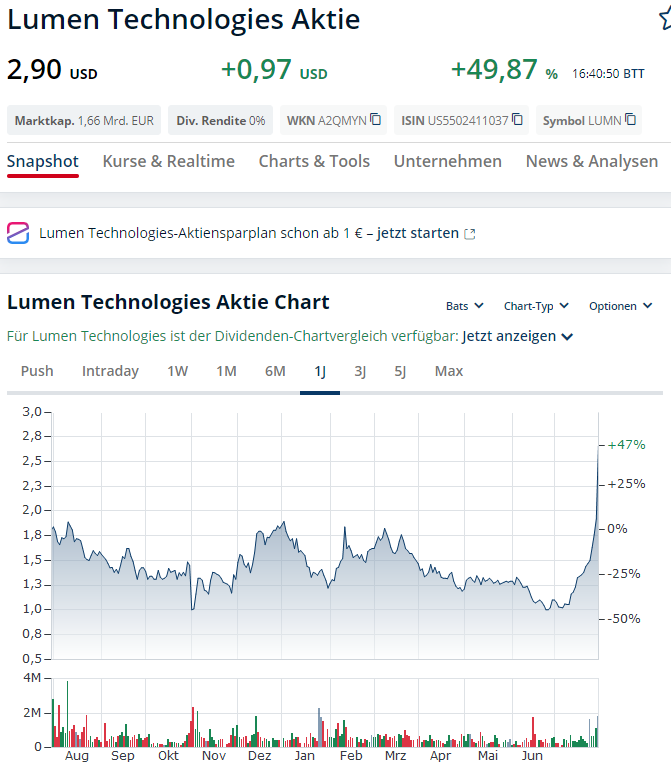Screen dimensions: 671x771
Task: Switch chart to 5J range
Action: 400,371
